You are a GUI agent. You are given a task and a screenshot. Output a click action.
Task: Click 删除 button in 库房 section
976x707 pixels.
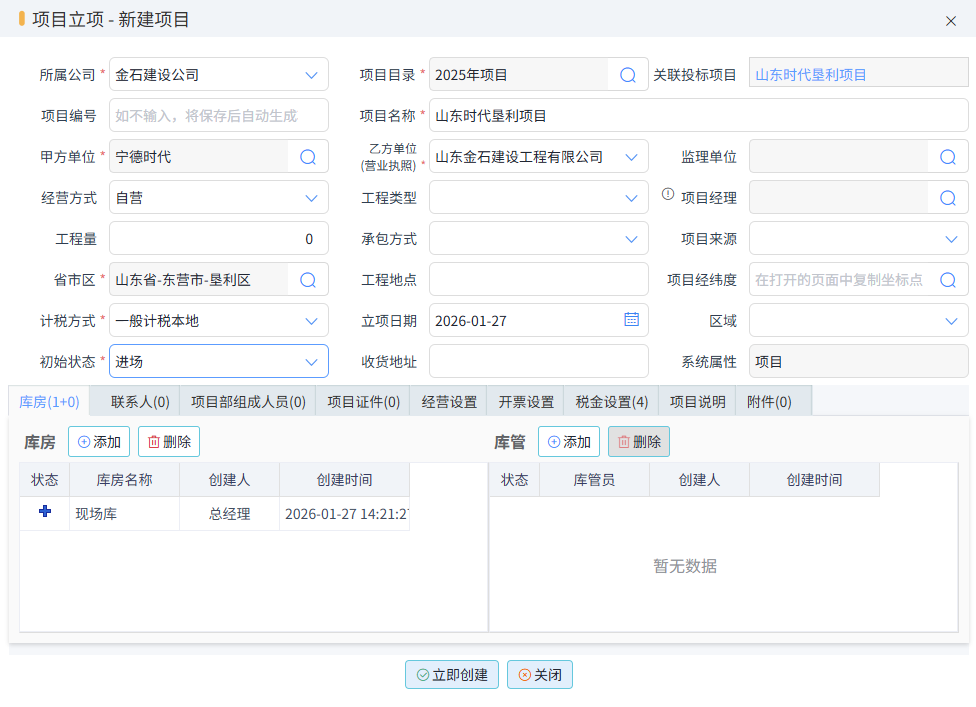click(x=169, y=442)
